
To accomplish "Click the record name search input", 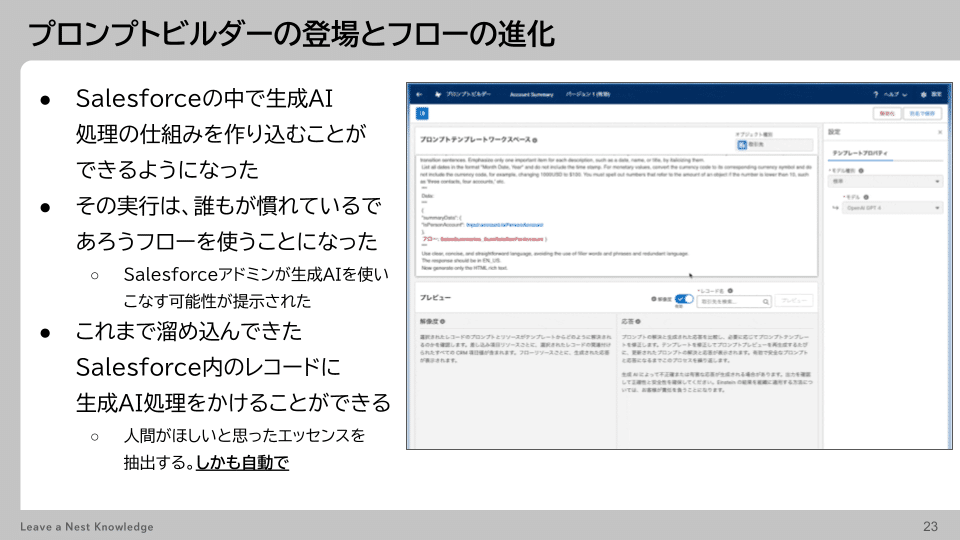I will click(733, 301).
